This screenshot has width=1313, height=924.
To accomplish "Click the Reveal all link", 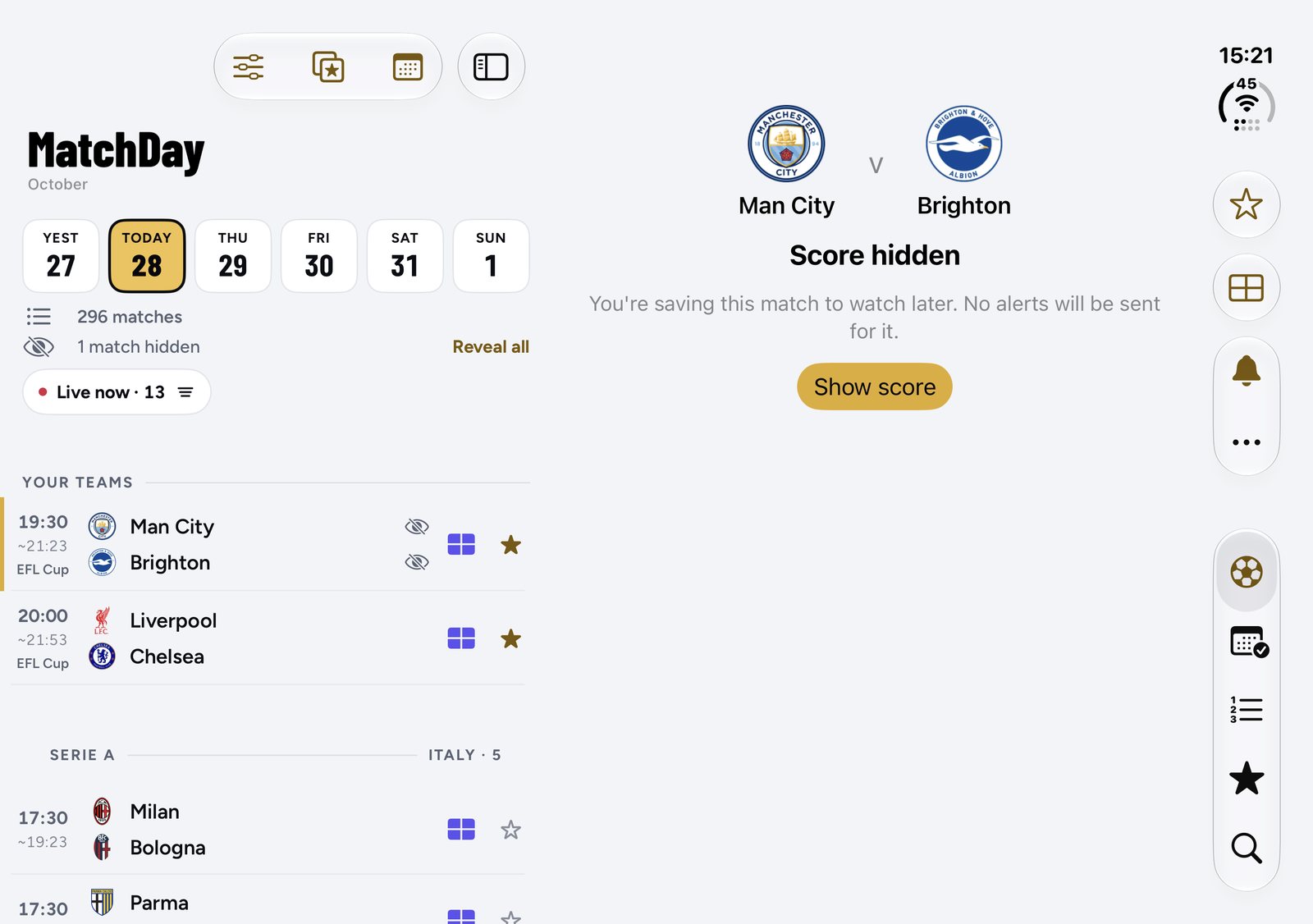I will [x=491, y=346].
